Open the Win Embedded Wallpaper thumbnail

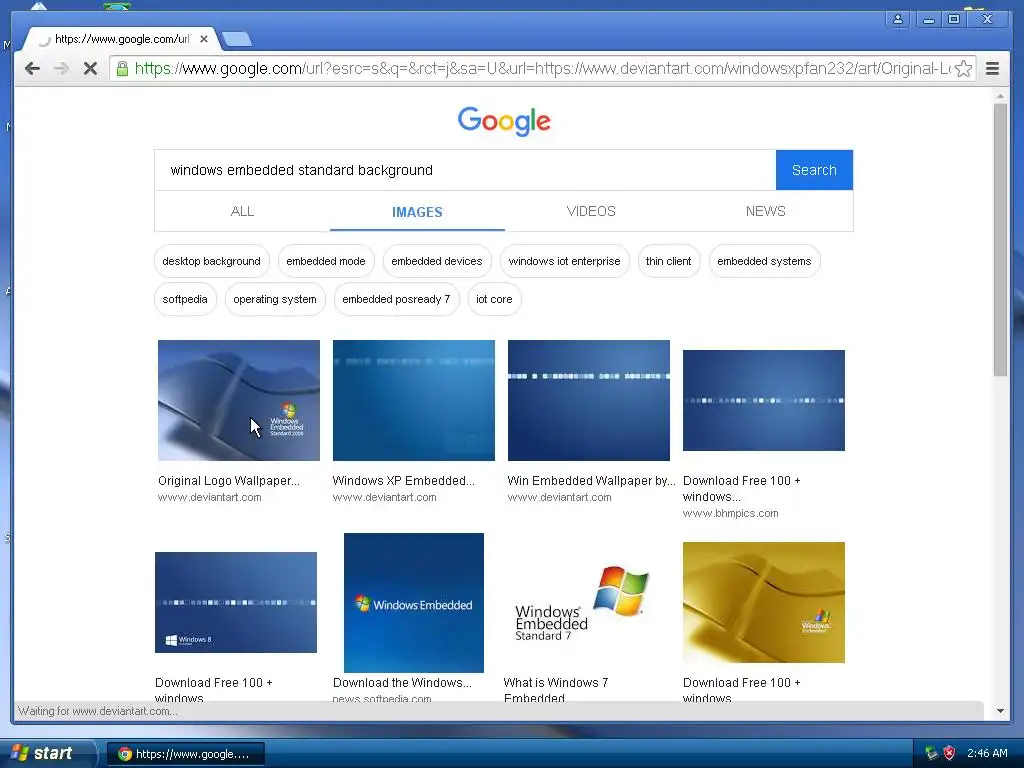click(x=588, y=400)
